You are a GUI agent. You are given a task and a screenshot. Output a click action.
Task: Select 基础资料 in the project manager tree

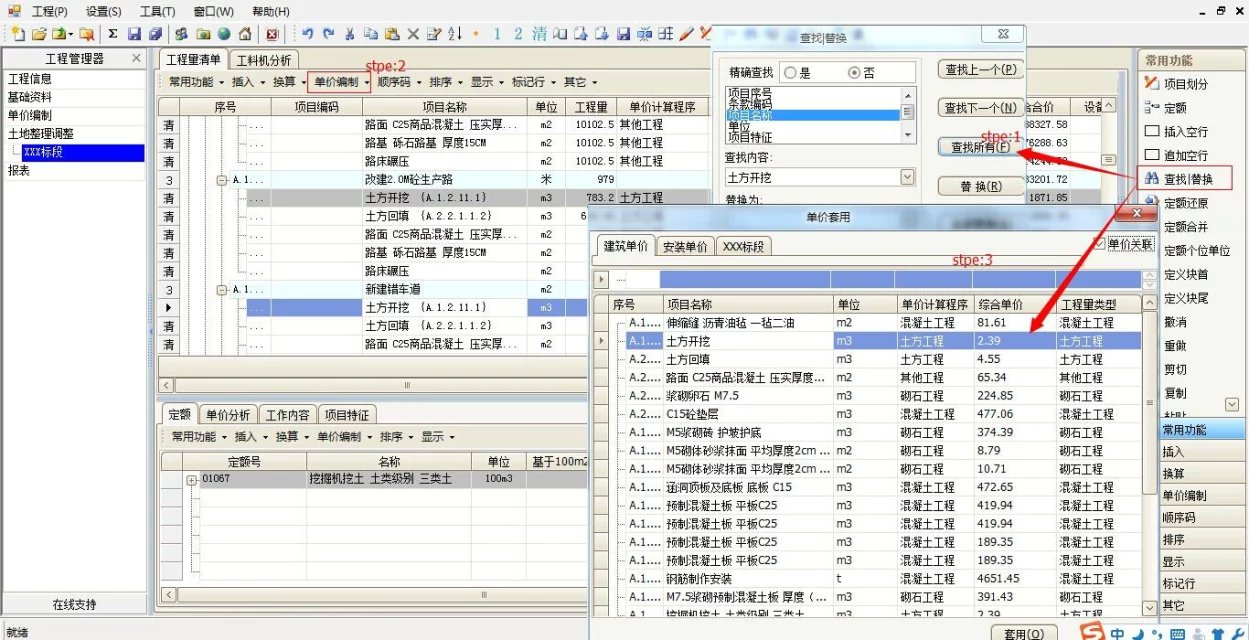click(x=30, y=97)
